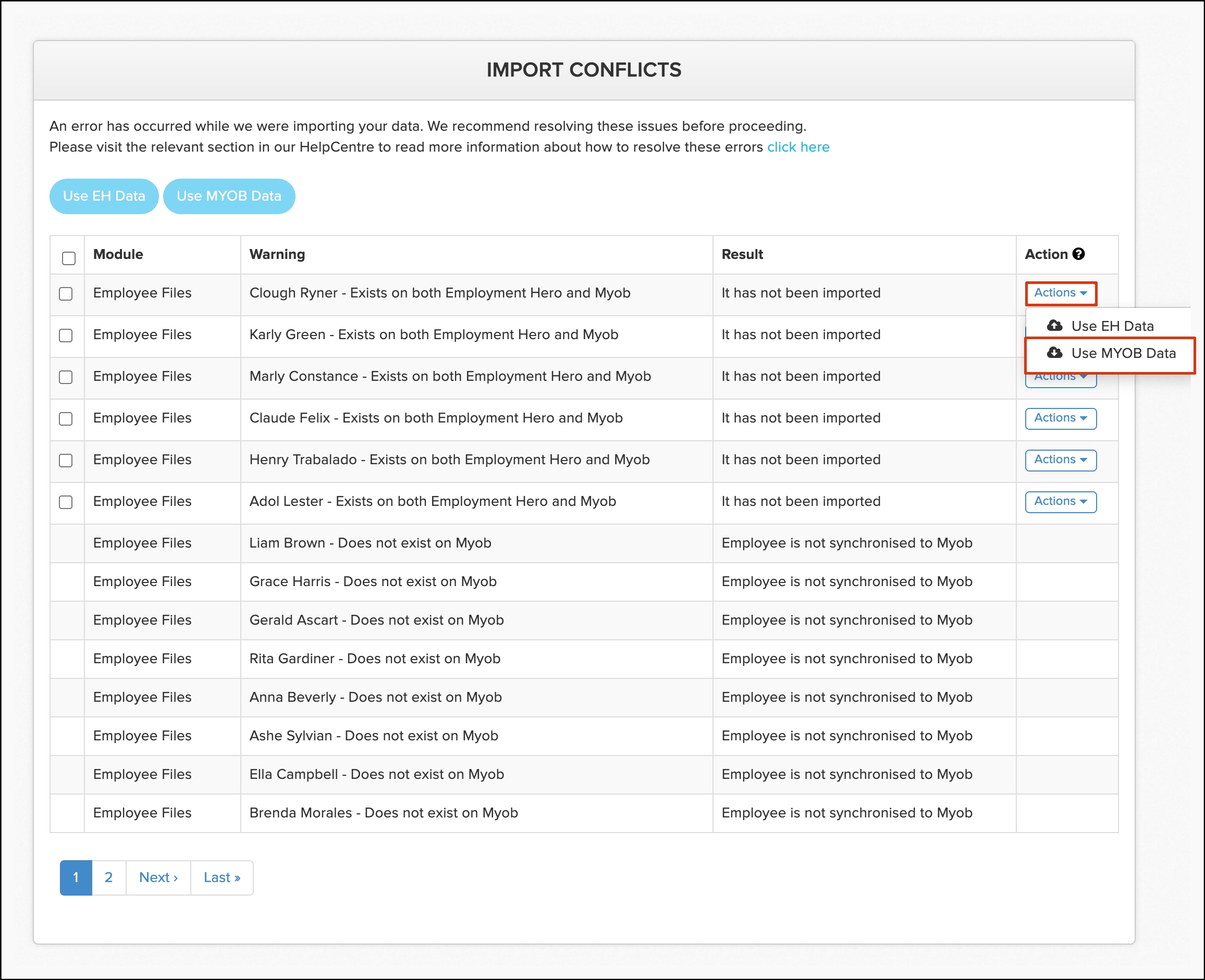The width and height of the screenshot is (1205, 980).
Task: Open Actions dropdown for Clough Ryner
Action: tap(1061, 293)
